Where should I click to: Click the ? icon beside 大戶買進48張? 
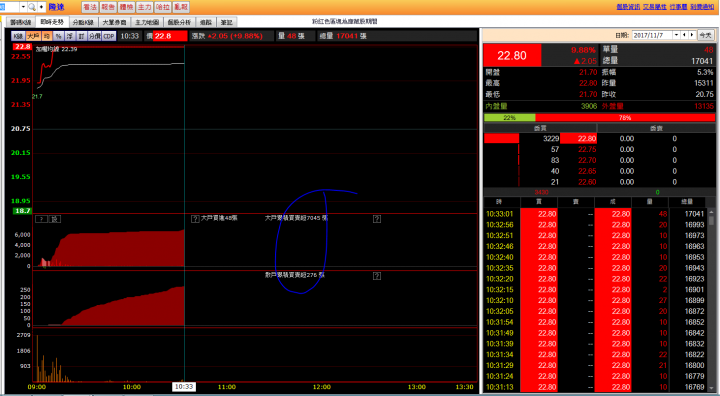point(195,219)
